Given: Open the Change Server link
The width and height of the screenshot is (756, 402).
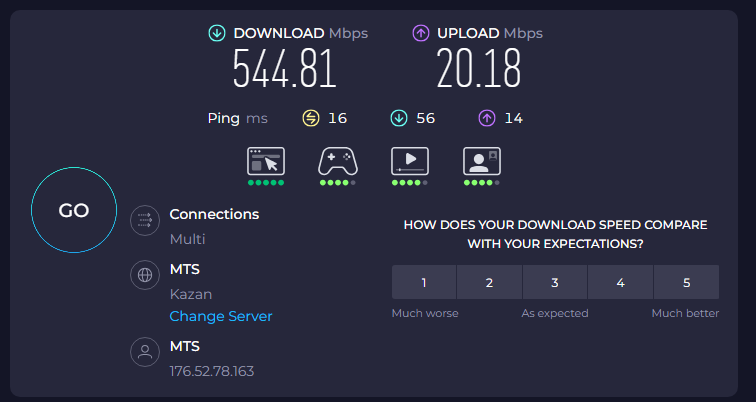Looking at the screenshot, I should (x=221, y=316).
